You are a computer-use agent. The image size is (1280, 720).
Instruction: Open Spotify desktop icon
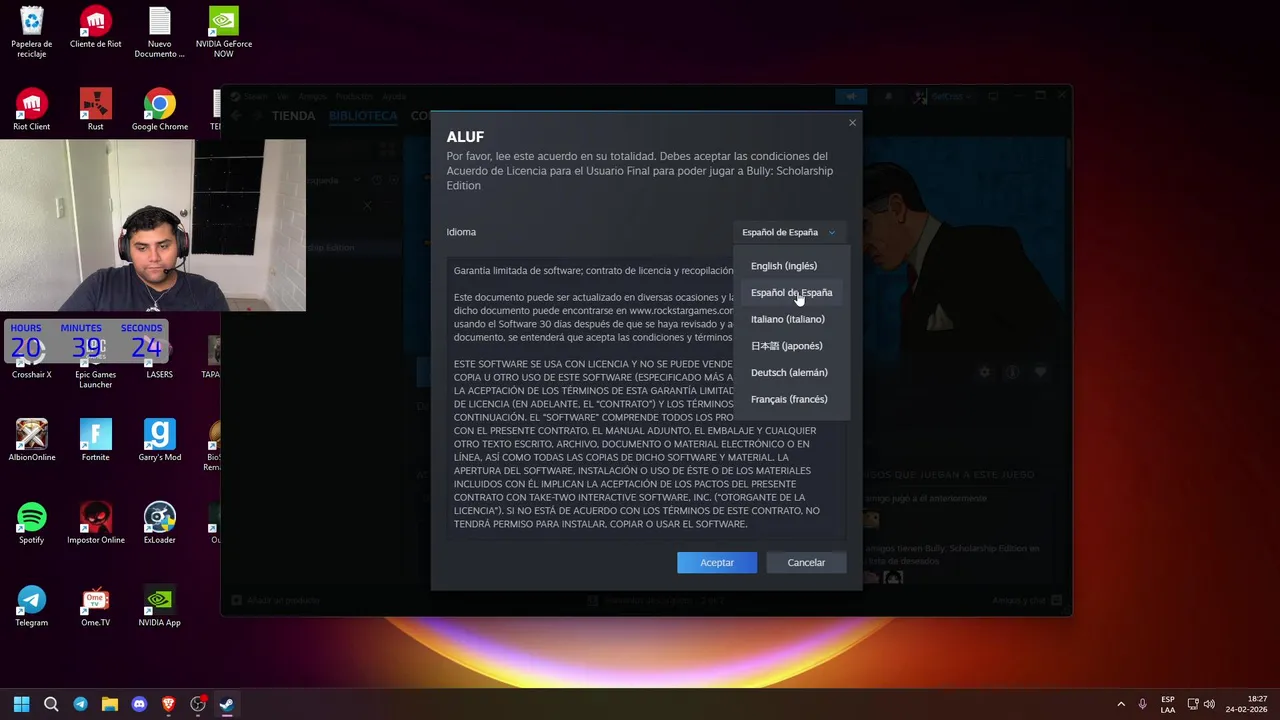tap(32, 523)
